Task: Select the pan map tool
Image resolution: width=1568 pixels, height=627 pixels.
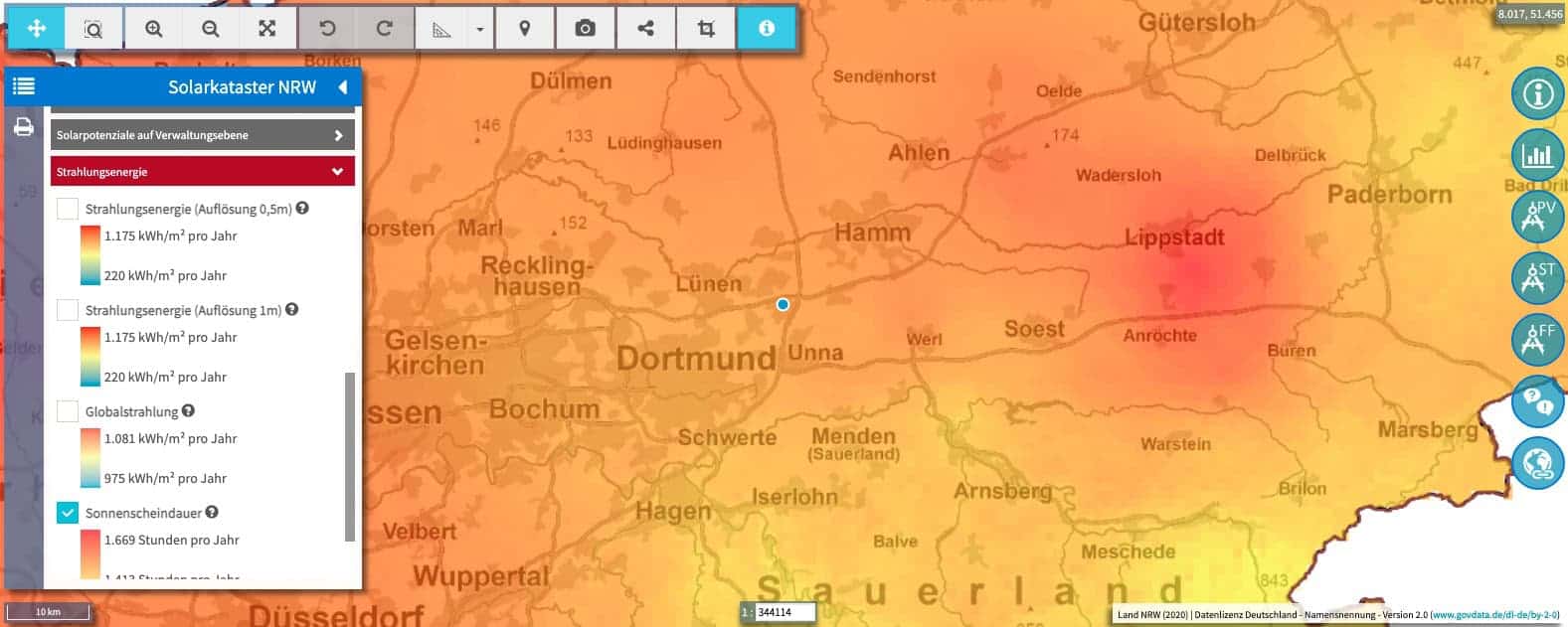Action: coord(37,29)
